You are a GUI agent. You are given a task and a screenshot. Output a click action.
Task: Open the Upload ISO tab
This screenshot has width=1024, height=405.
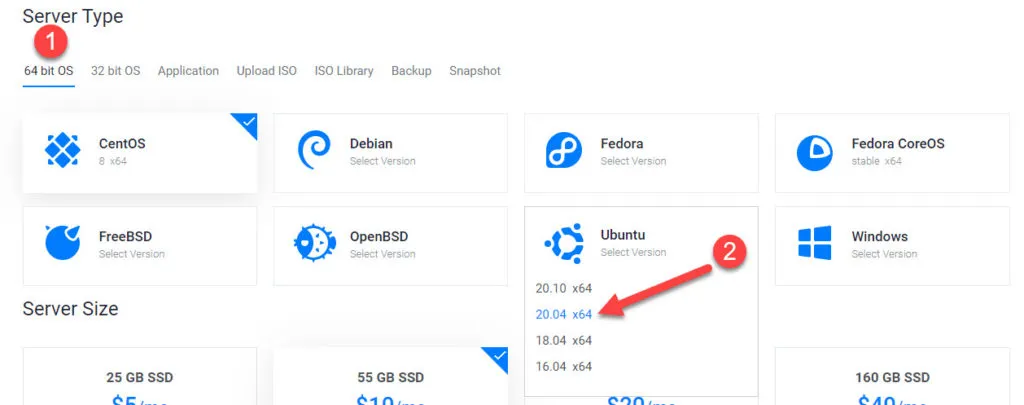pos(266,71)
